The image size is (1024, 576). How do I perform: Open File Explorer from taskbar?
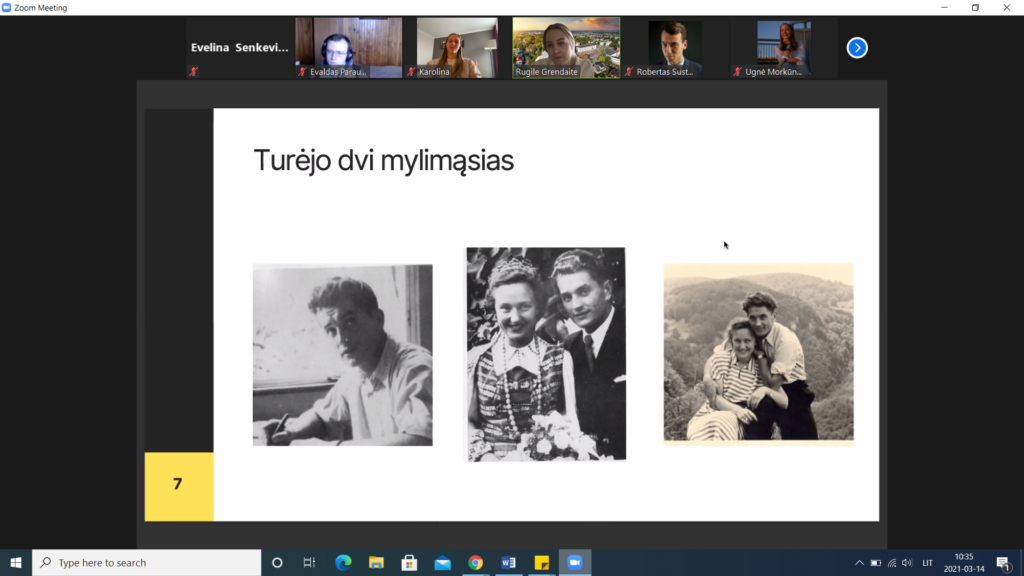pos(376,563)
